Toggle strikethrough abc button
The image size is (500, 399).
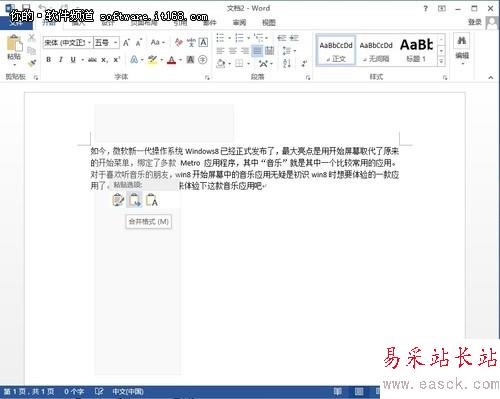[x=92, y=60]
